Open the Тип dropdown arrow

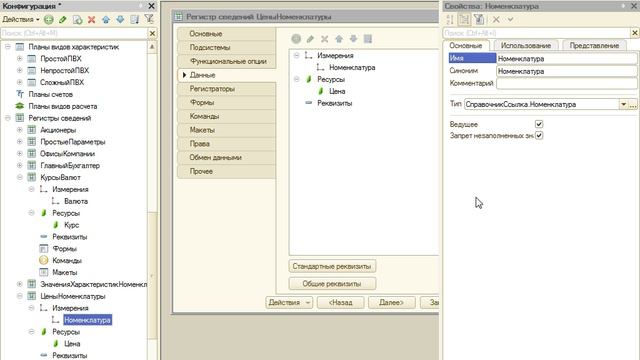pos(623,104)
